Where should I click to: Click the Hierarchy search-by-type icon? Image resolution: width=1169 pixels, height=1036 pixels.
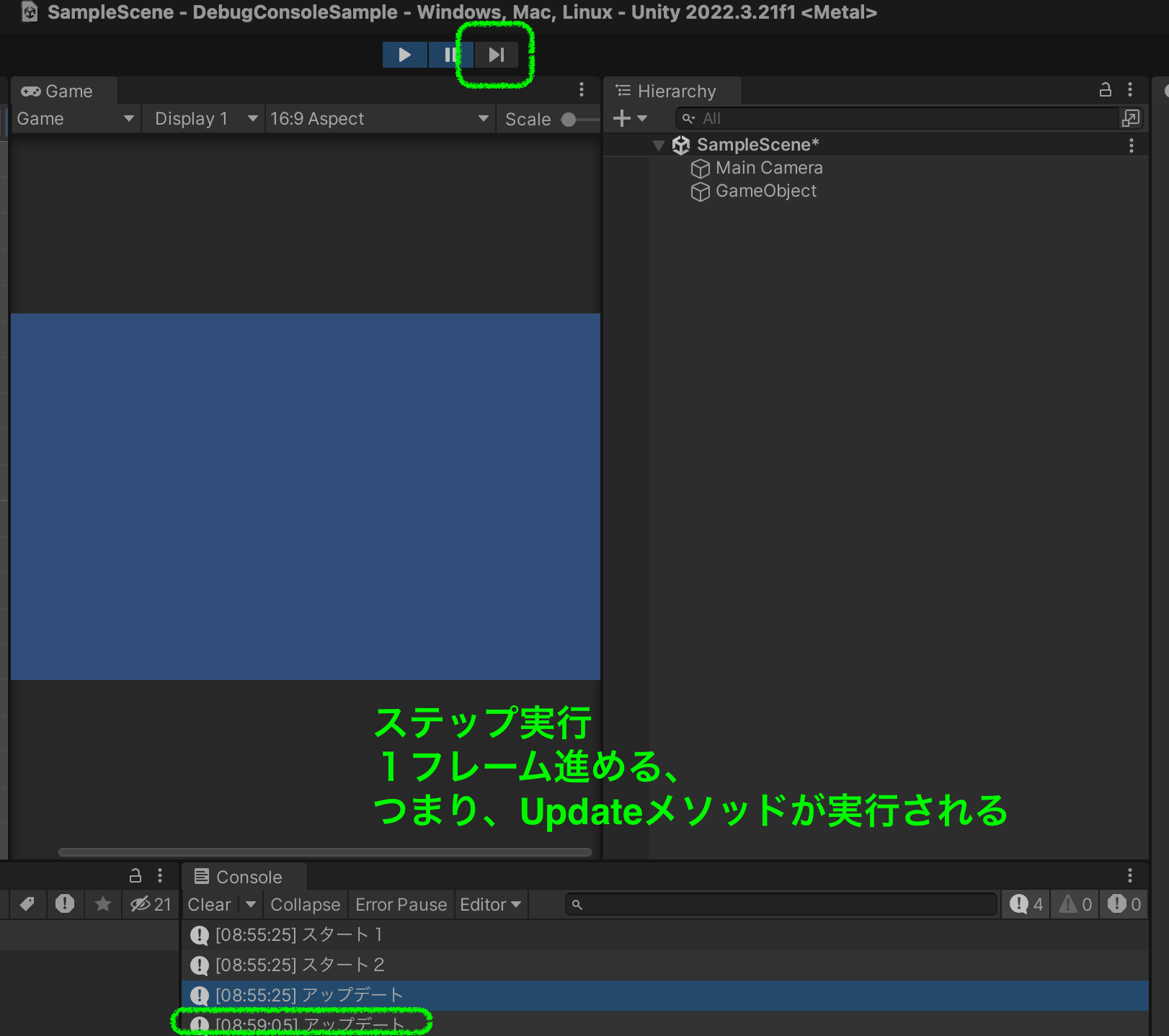pyautogui.click(x=1131, y=118)
